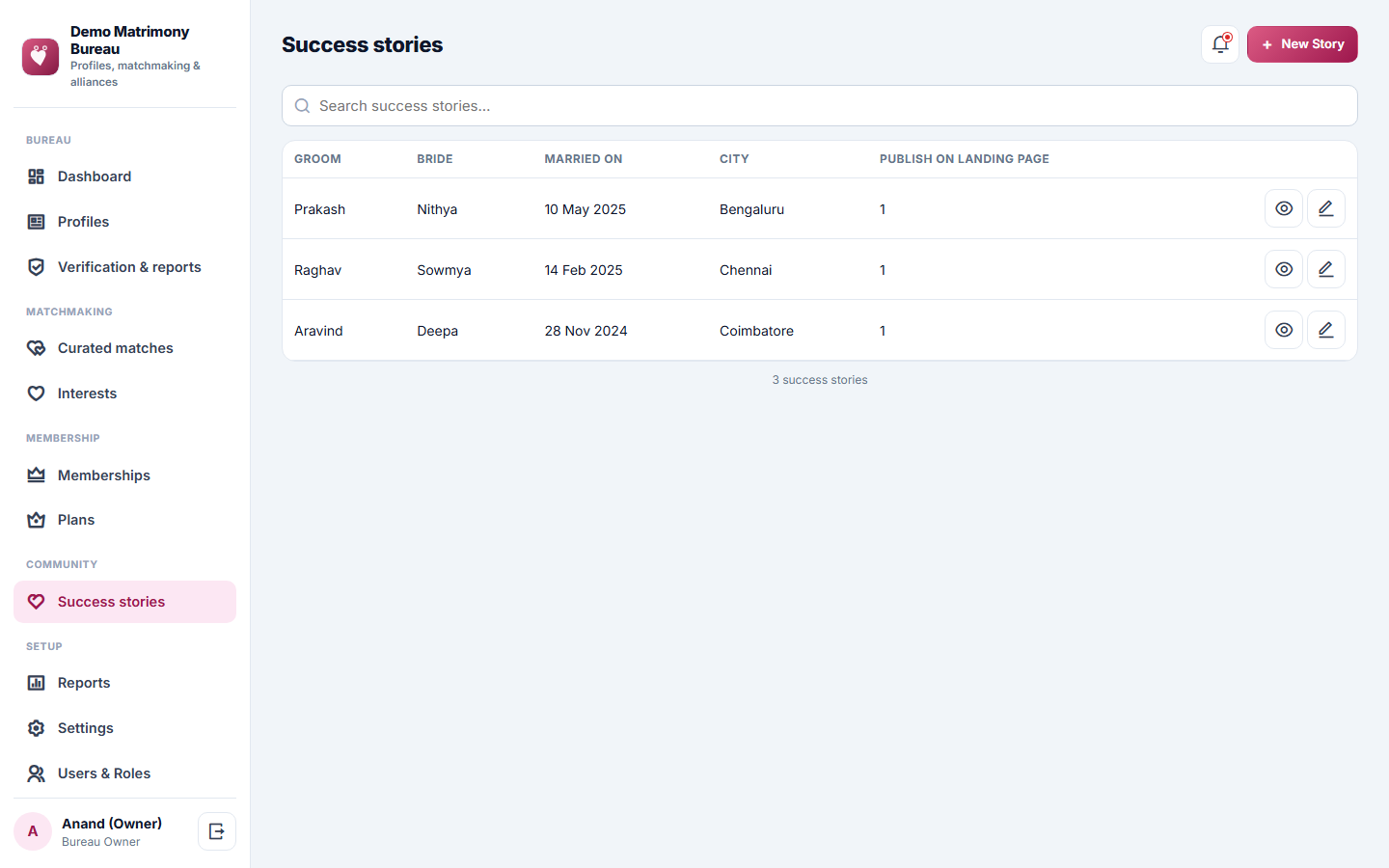This screenshot has width=1389, height=868.
Task: View the Prakash and Nithya story
Action: [x=1284, y=208]
